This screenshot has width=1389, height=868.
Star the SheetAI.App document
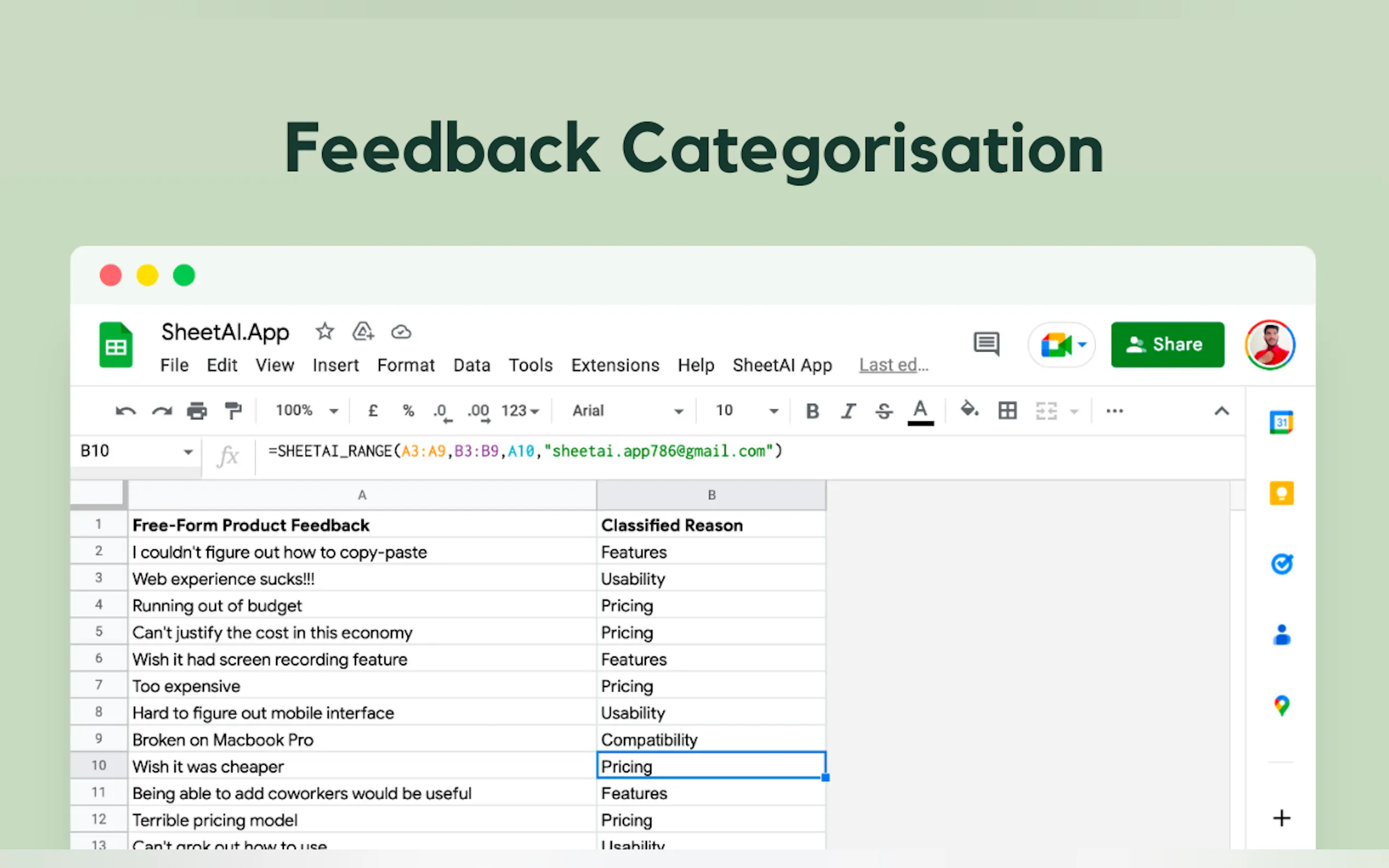pyautogui.click(x=324, y=332)
